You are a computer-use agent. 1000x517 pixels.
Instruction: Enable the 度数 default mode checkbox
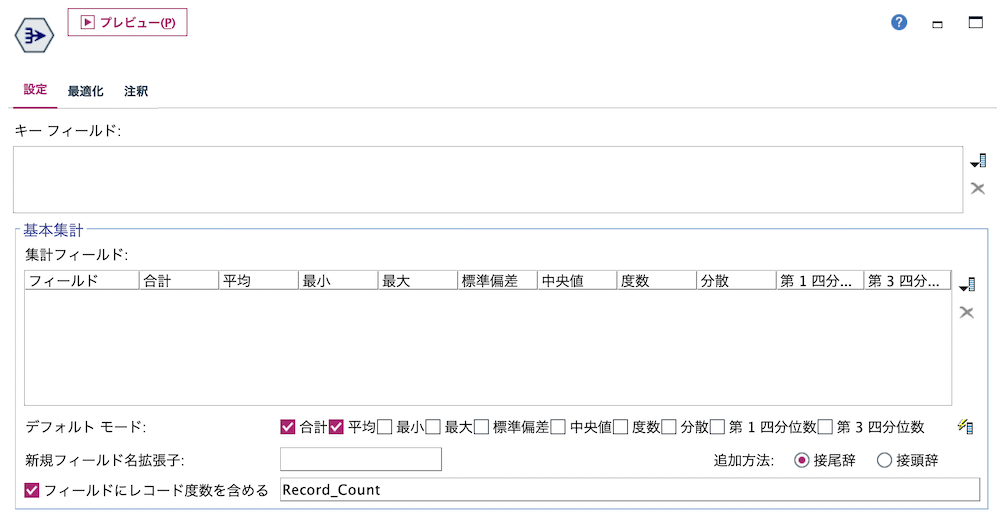point(621,426)
